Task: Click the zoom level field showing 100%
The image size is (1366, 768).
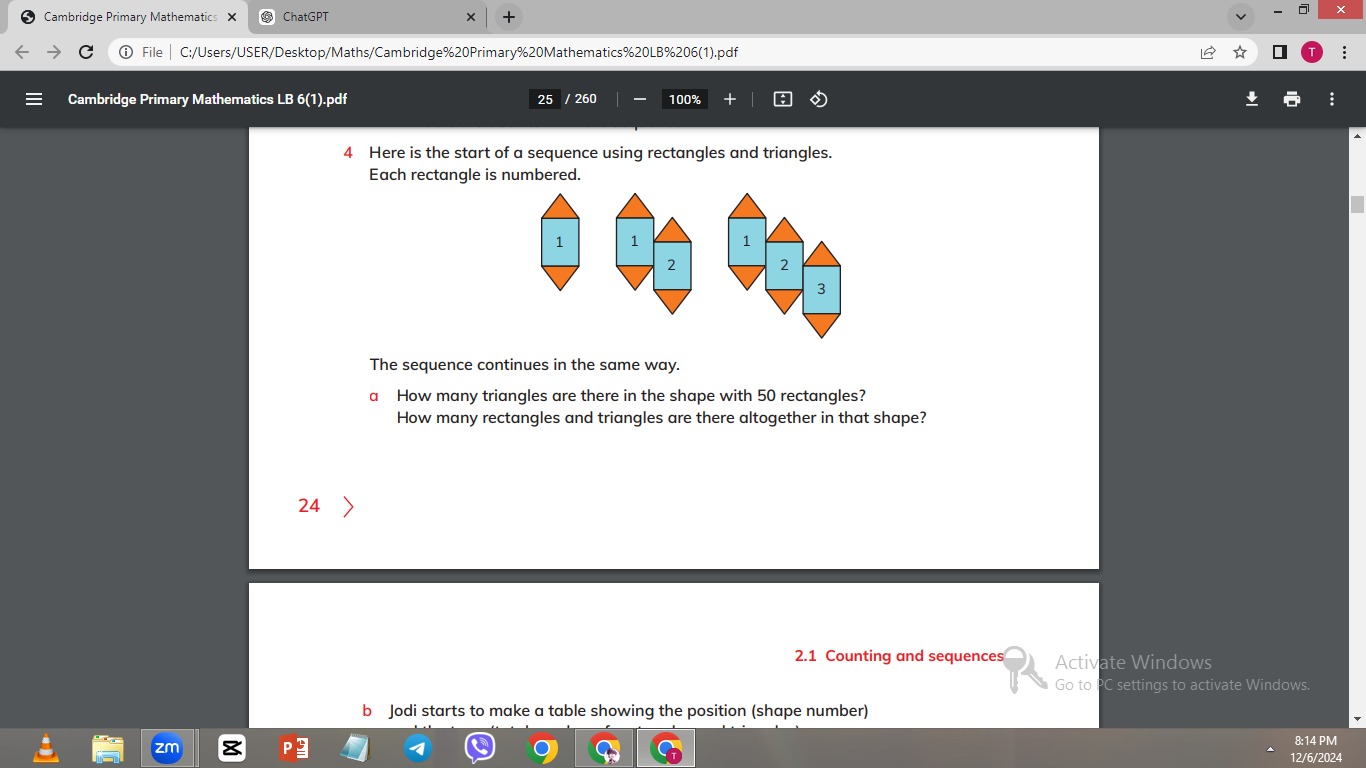Action: (x=685, y=99)
